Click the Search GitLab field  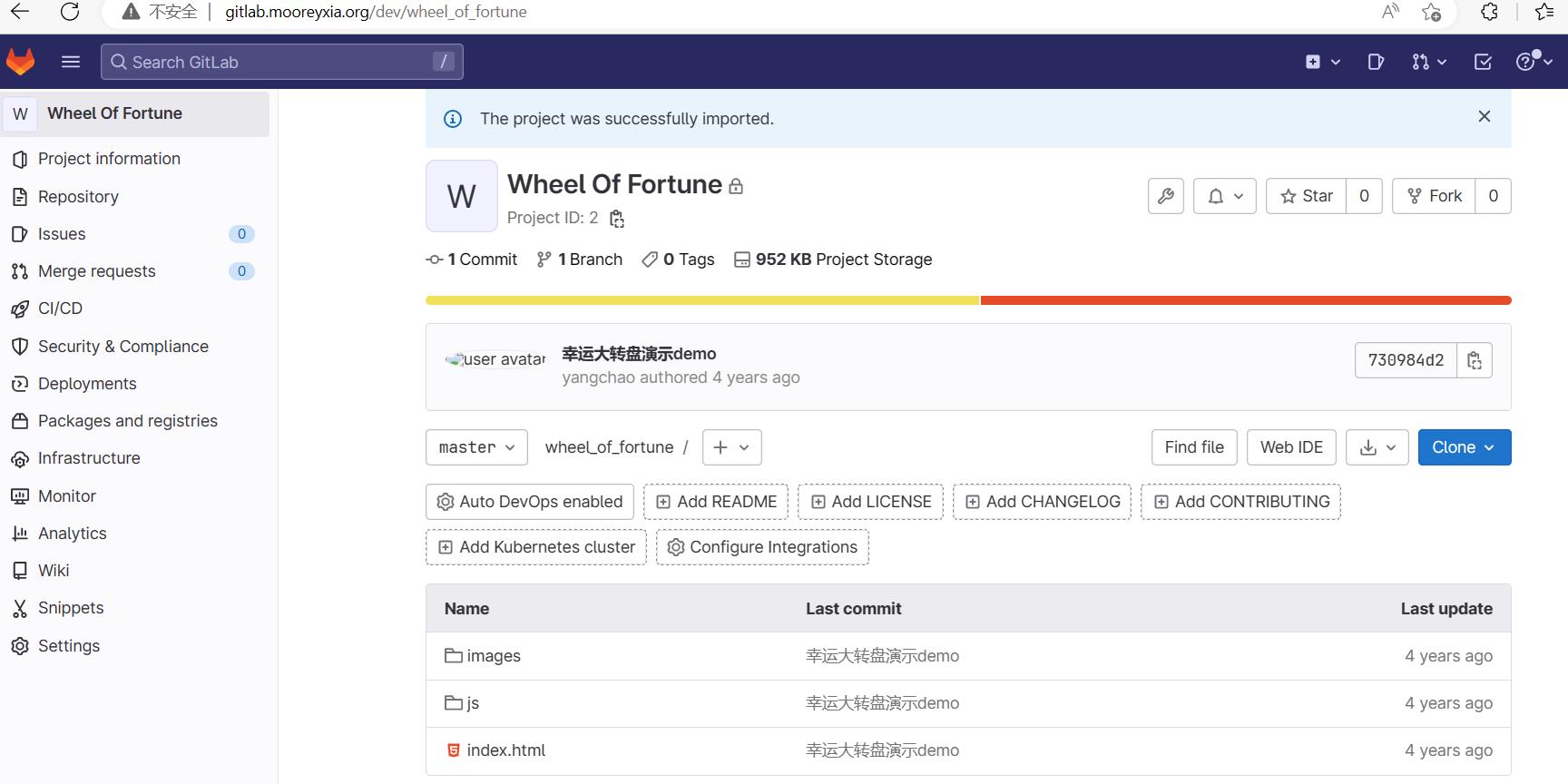[282, 62]
